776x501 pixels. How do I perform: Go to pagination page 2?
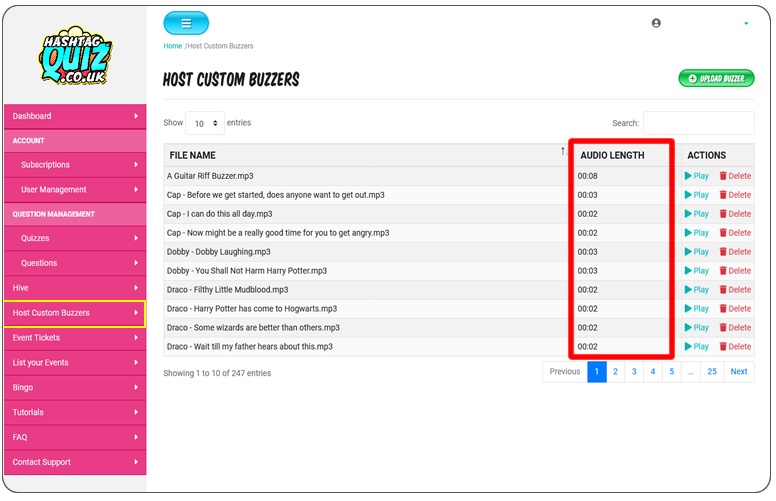(615, 371)
